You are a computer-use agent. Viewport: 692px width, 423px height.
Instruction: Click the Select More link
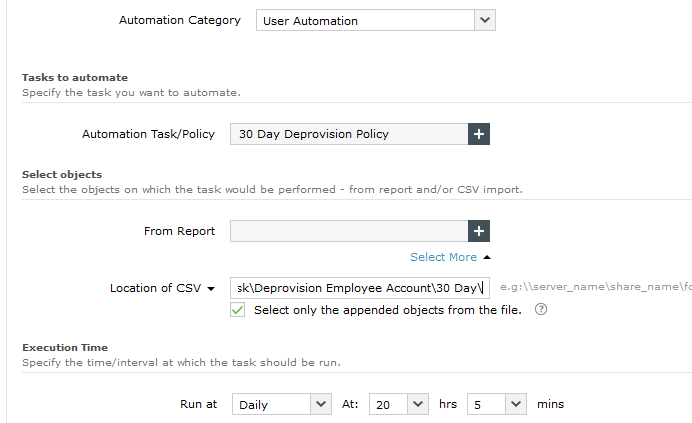tap(443, 257)
